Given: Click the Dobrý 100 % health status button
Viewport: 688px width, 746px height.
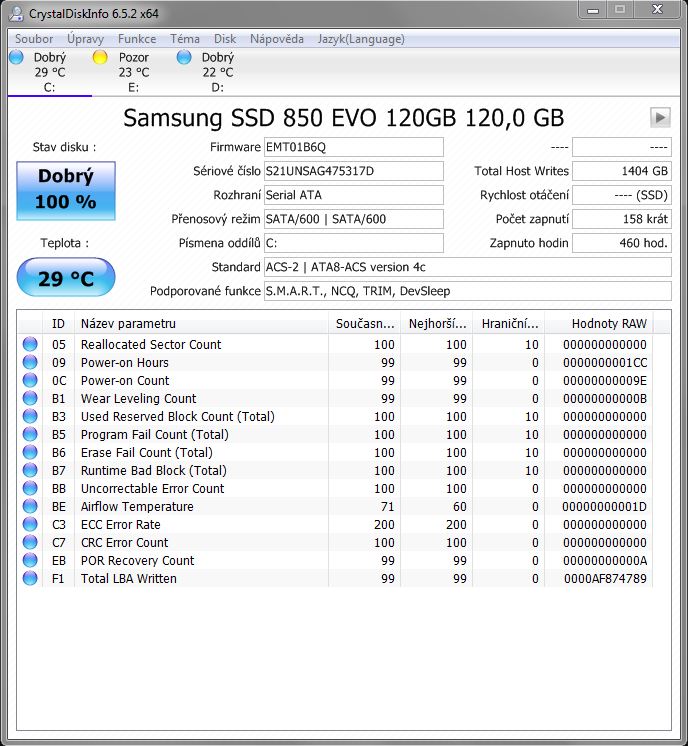Looking at the screenshot, I should [x=66, y=190].
